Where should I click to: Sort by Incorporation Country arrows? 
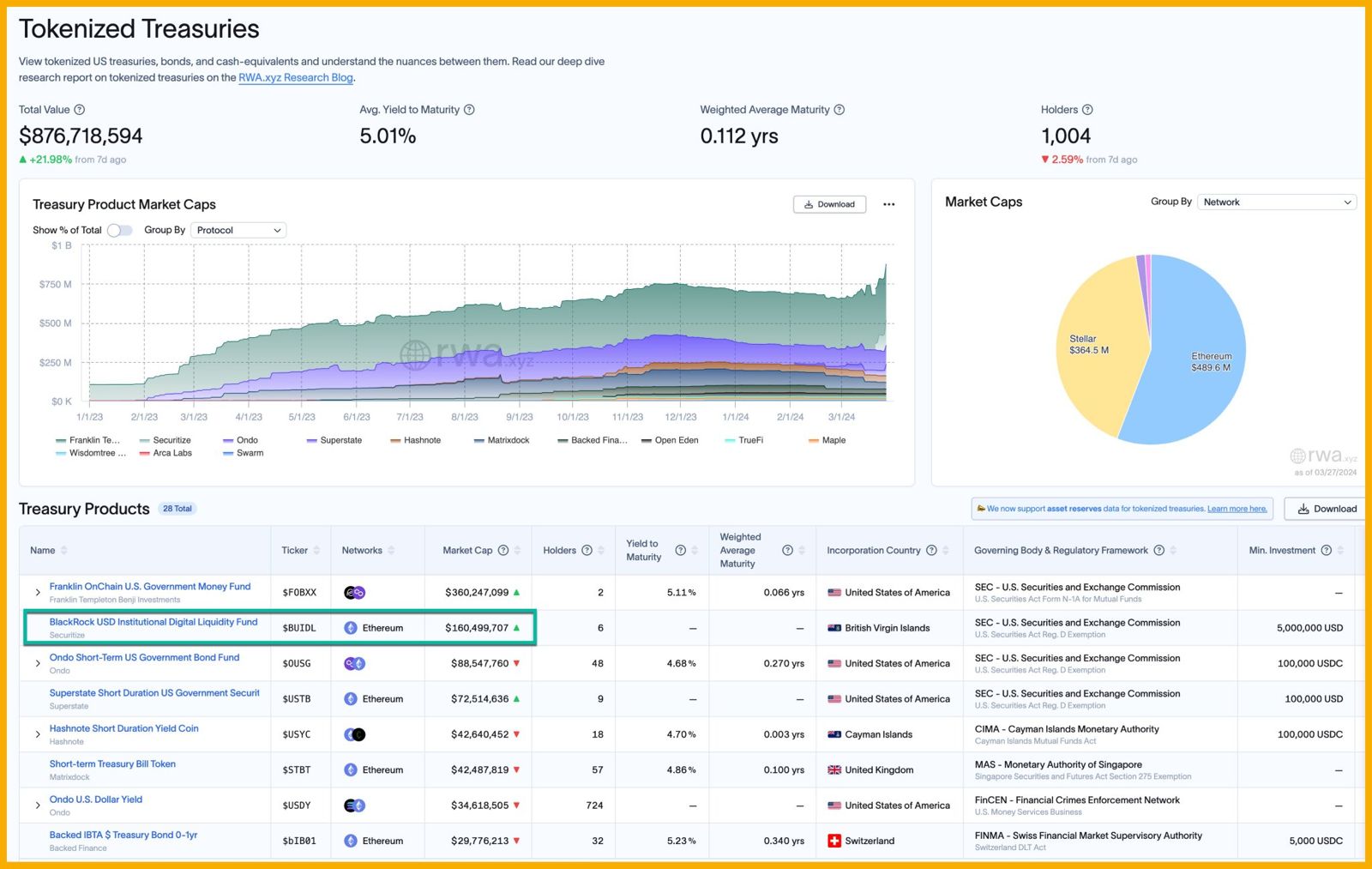946,551
